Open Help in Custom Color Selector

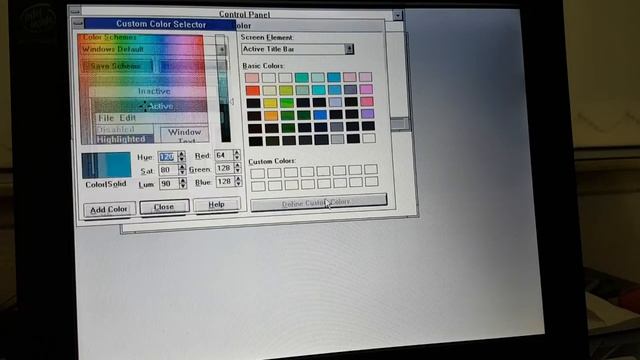pyautogui.click(x=216, y=204)
